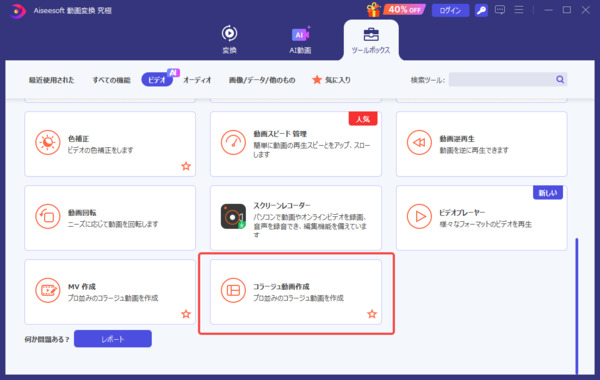This screenshot has height=380, width=600.
Task: Switch to the AI動画 tab
Action: tap(300, 39)
